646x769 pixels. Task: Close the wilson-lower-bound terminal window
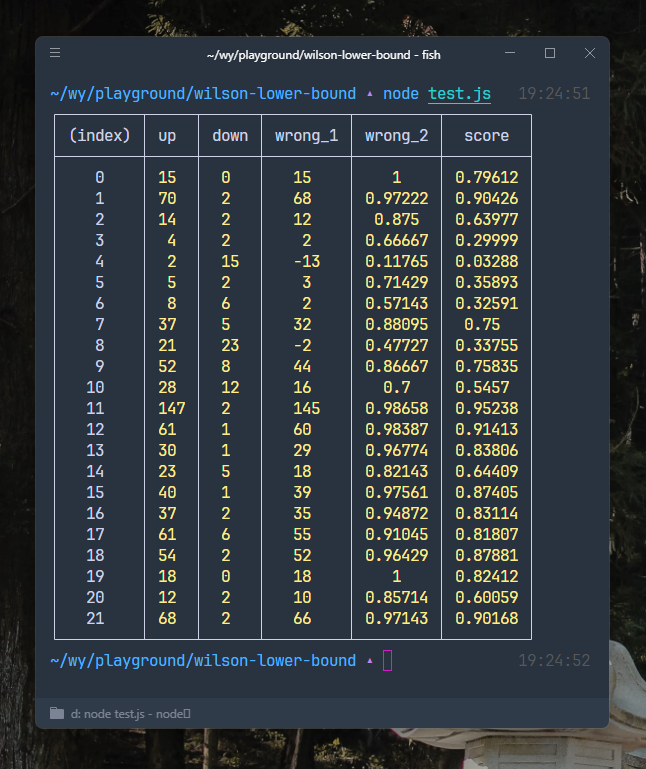point(590,53)
